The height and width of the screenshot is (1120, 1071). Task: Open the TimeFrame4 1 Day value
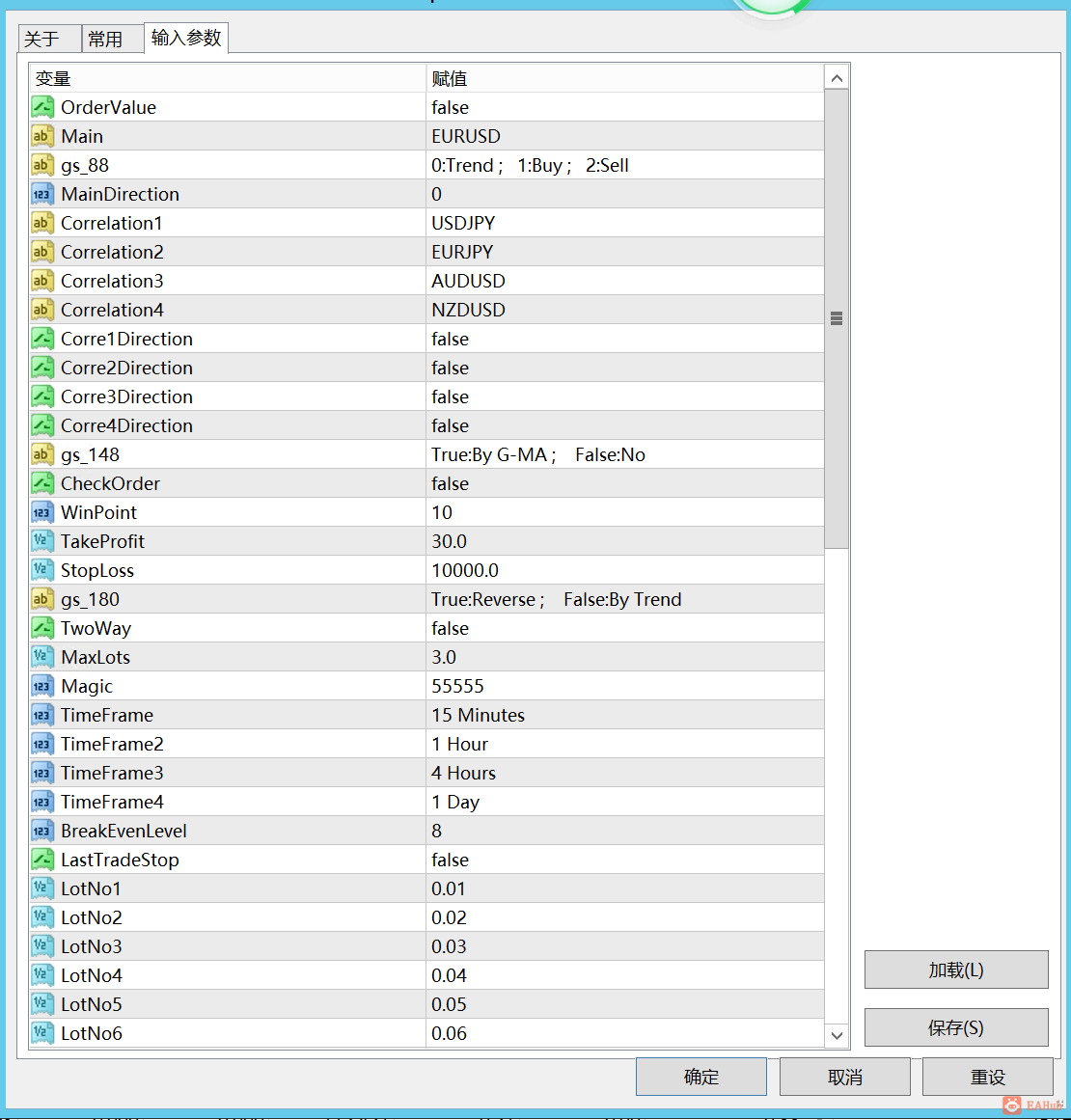[x=624, y=802]
